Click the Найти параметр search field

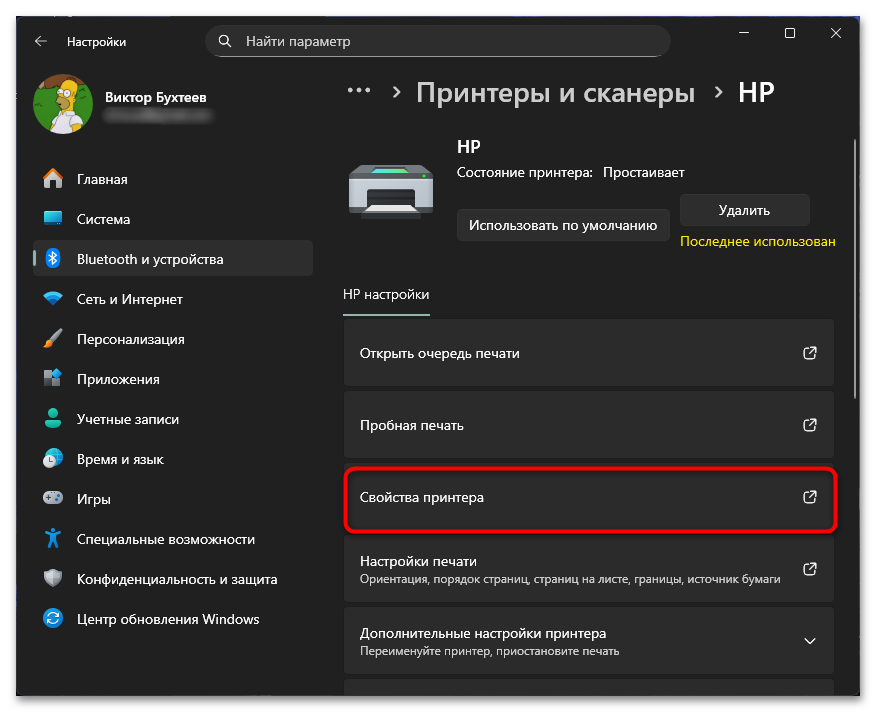[x=438, y=41]
